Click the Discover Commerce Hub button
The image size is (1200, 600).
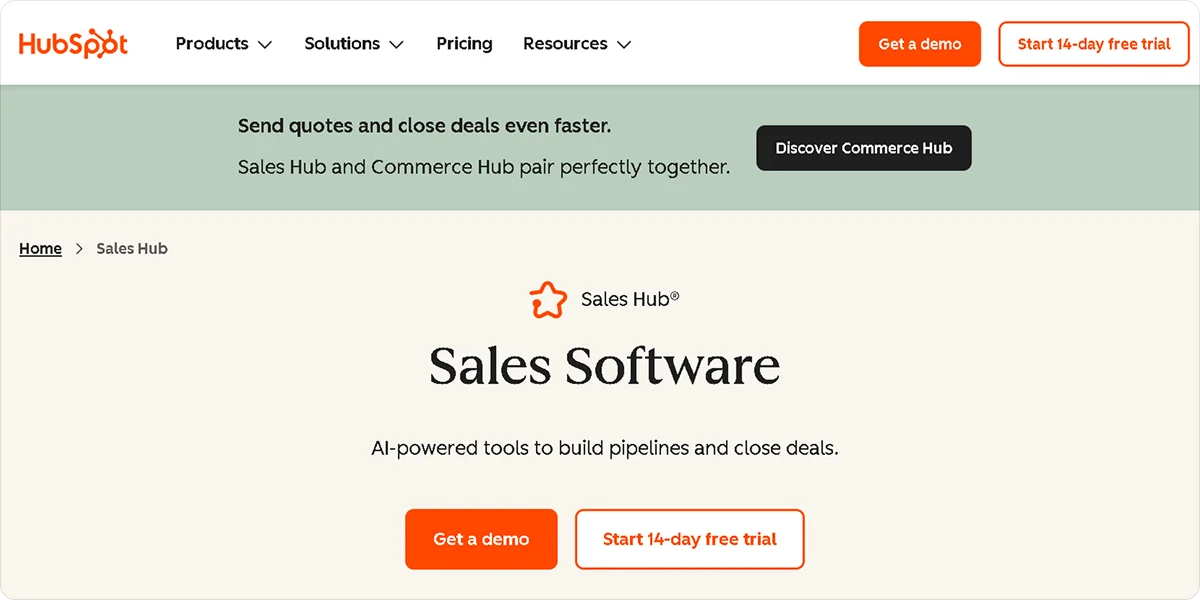[863, 148]
